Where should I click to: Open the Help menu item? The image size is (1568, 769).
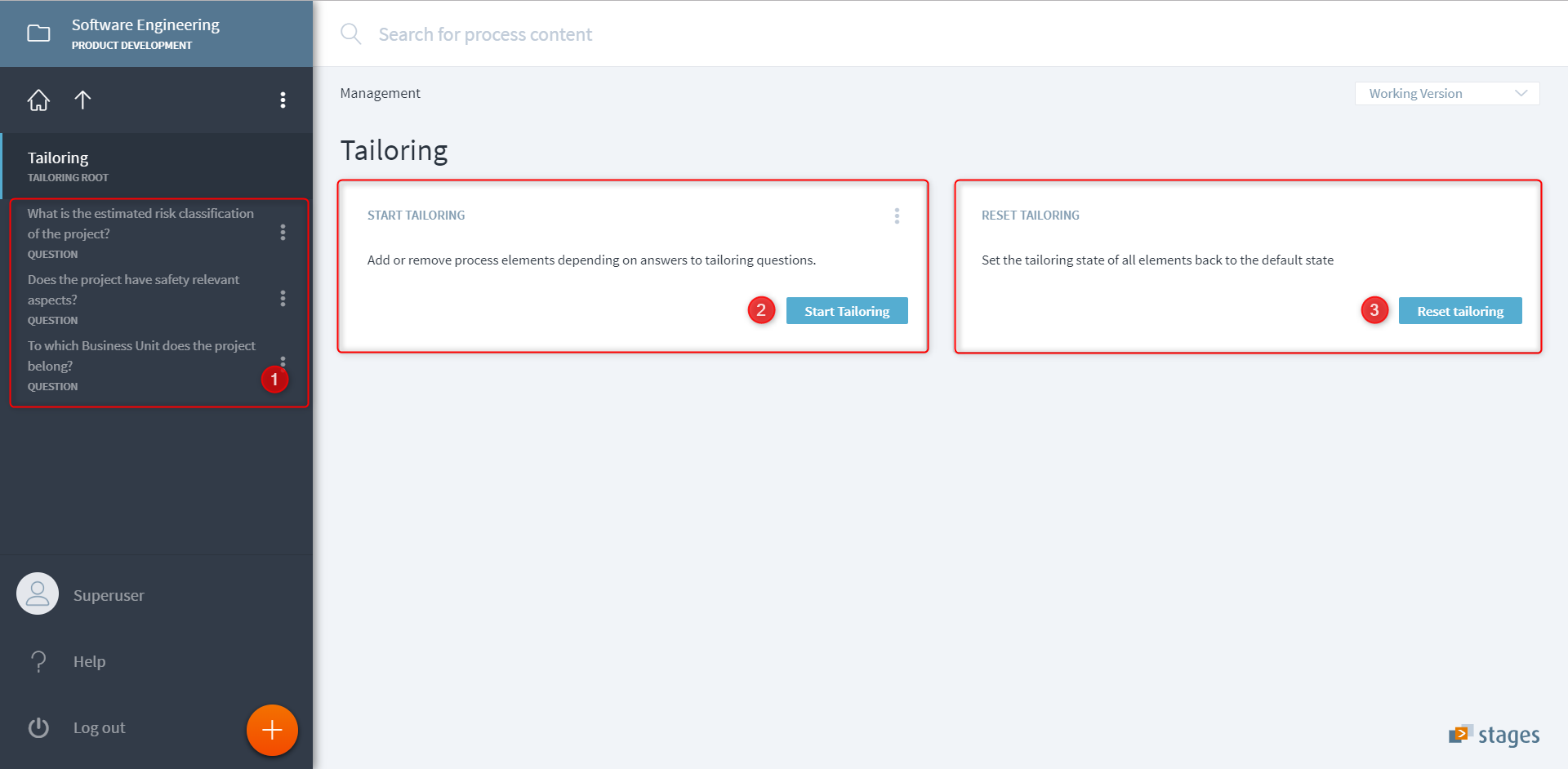(x=89, y=661)
